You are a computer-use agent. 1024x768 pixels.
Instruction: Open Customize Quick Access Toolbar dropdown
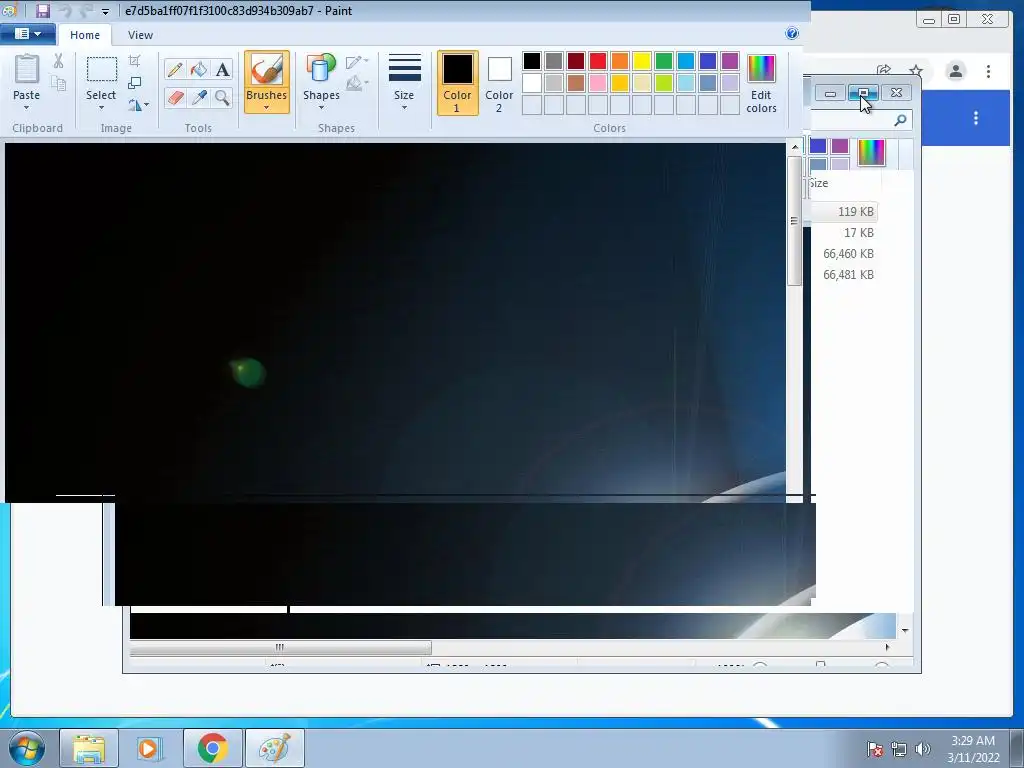[105, 12]
